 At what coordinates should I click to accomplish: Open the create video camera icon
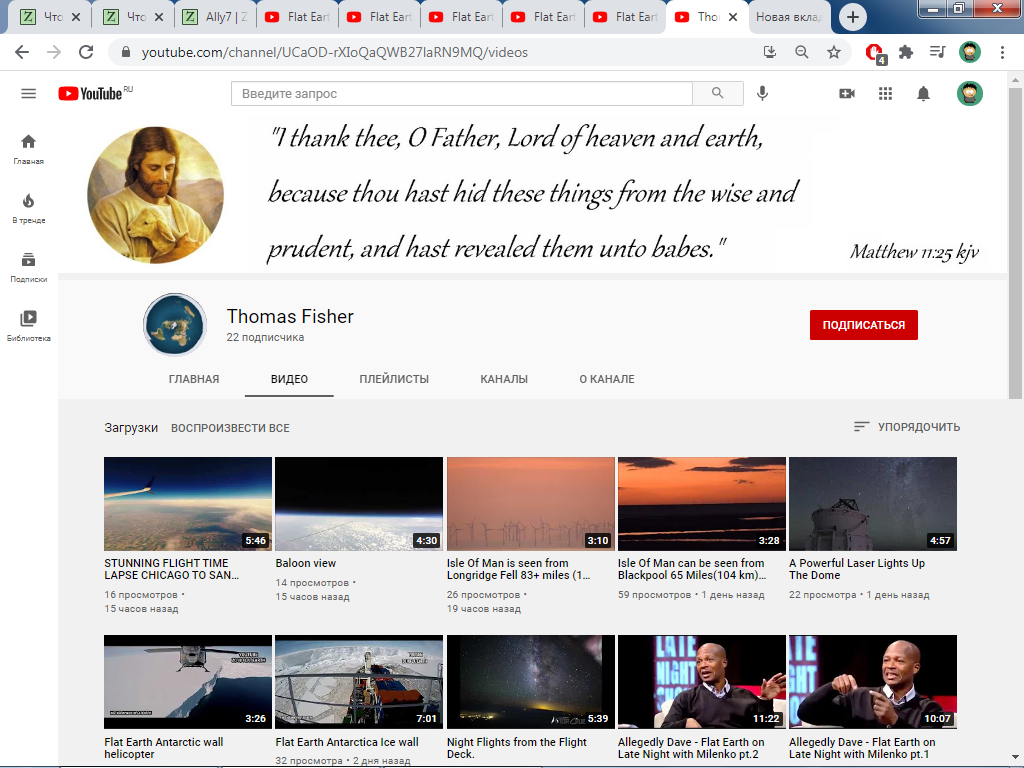coord(847,93)
